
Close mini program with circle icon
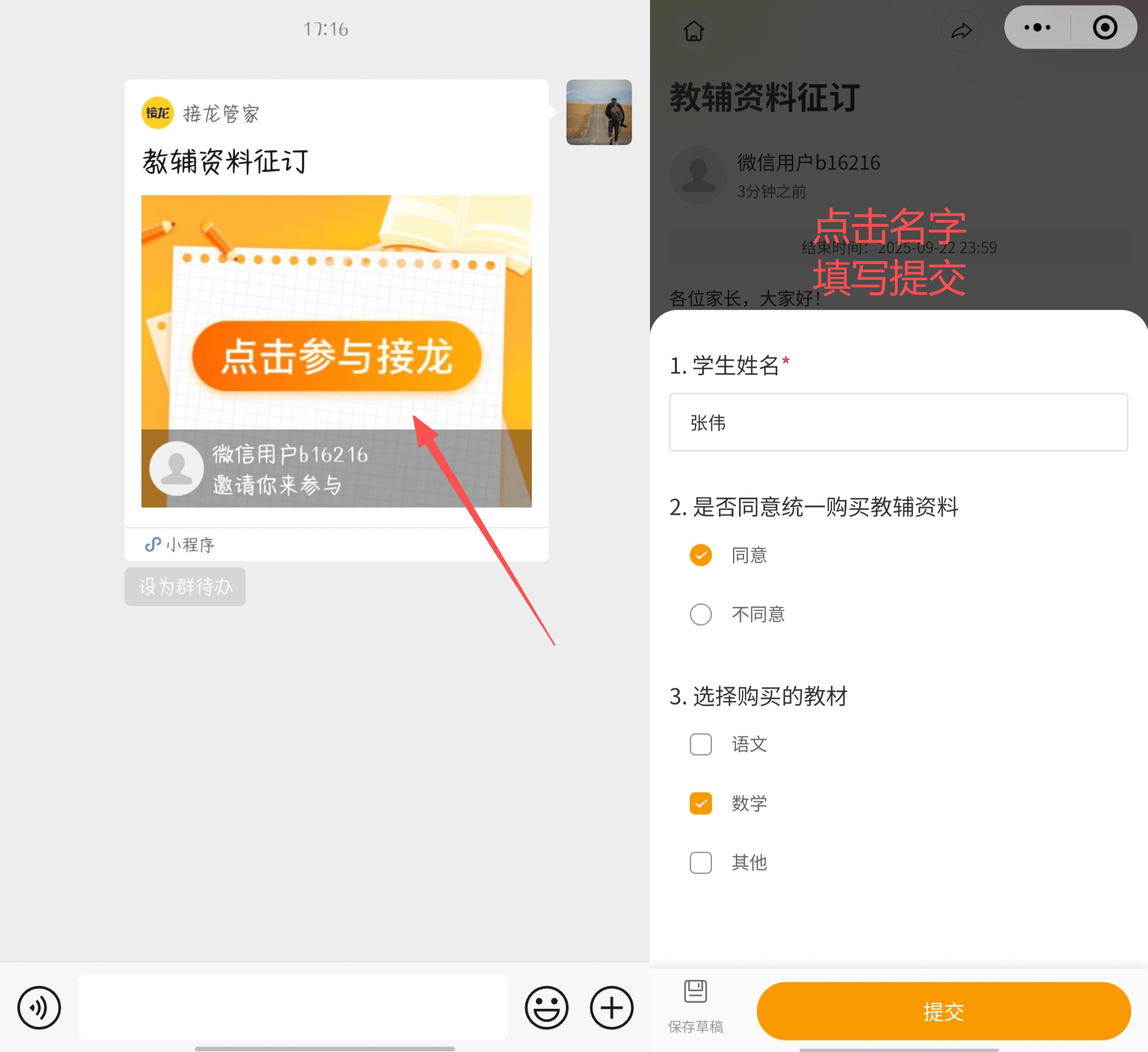click(x=1105, y=27)
